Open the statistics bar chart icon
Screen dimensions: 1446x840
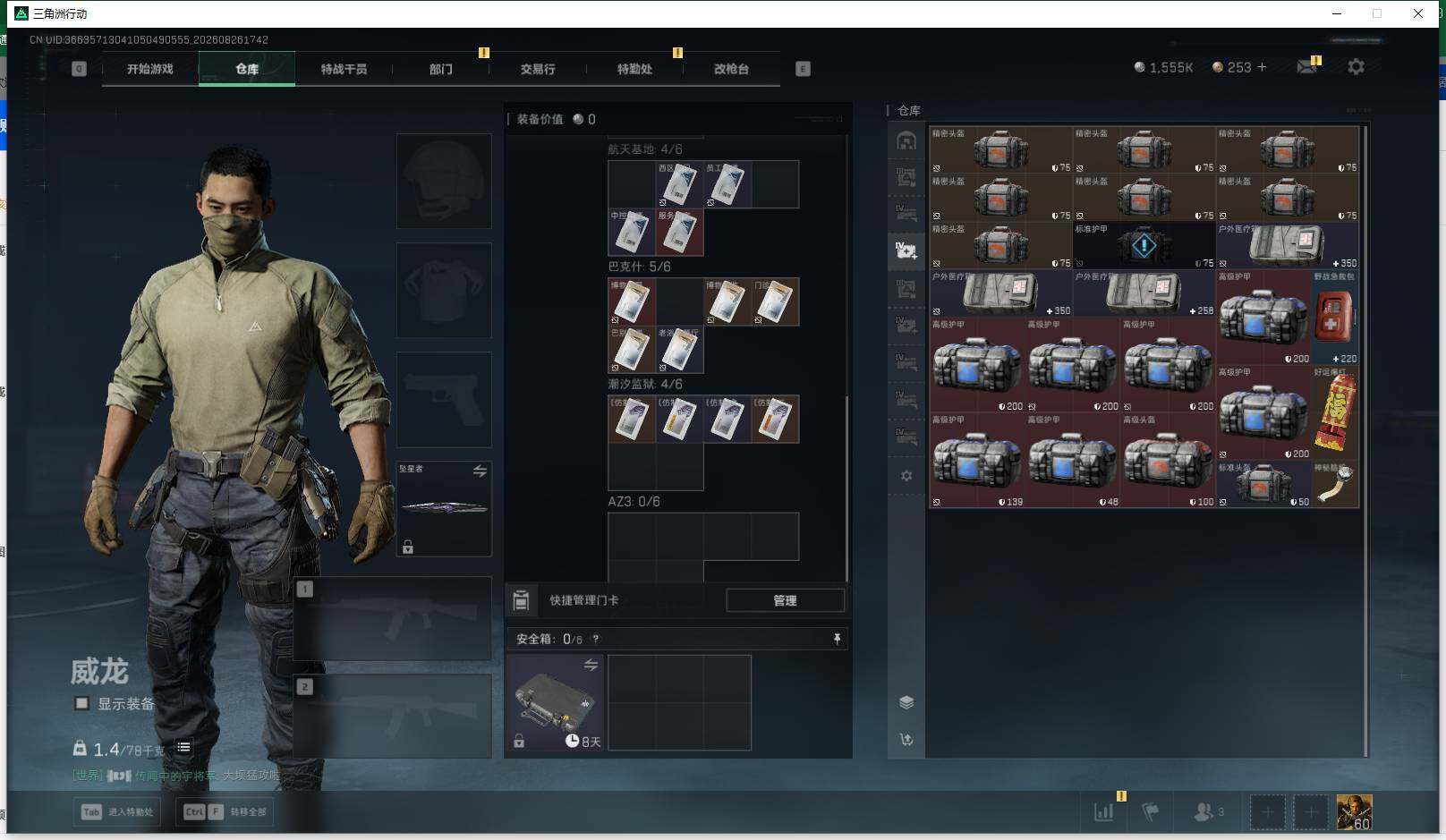[x=1104, y=811]
